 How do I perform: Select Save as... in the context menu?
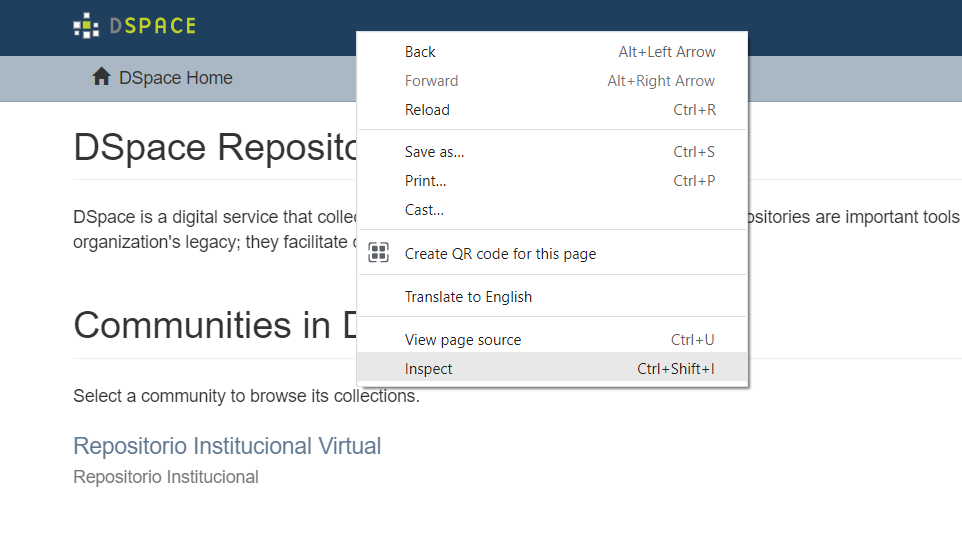[552, 152]
